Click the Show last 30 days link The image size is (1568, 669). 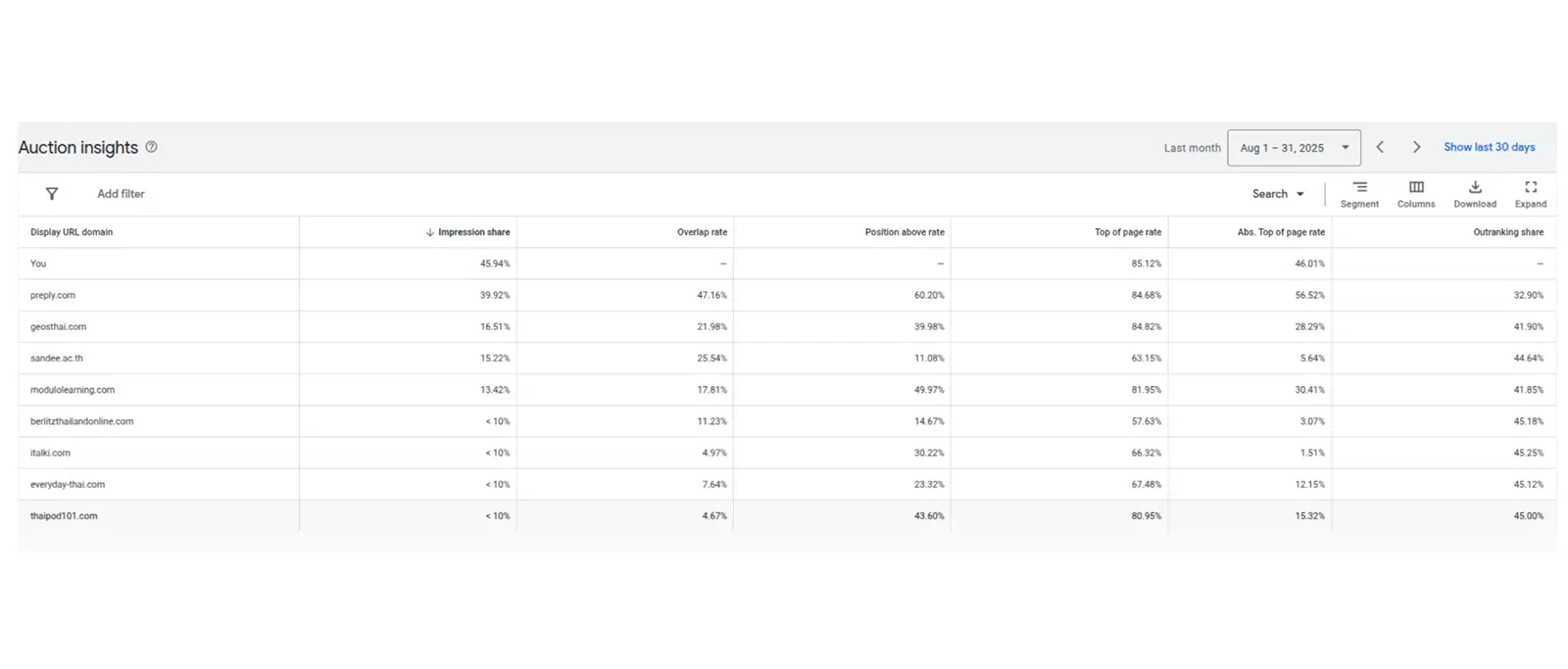click(1489, 147)
